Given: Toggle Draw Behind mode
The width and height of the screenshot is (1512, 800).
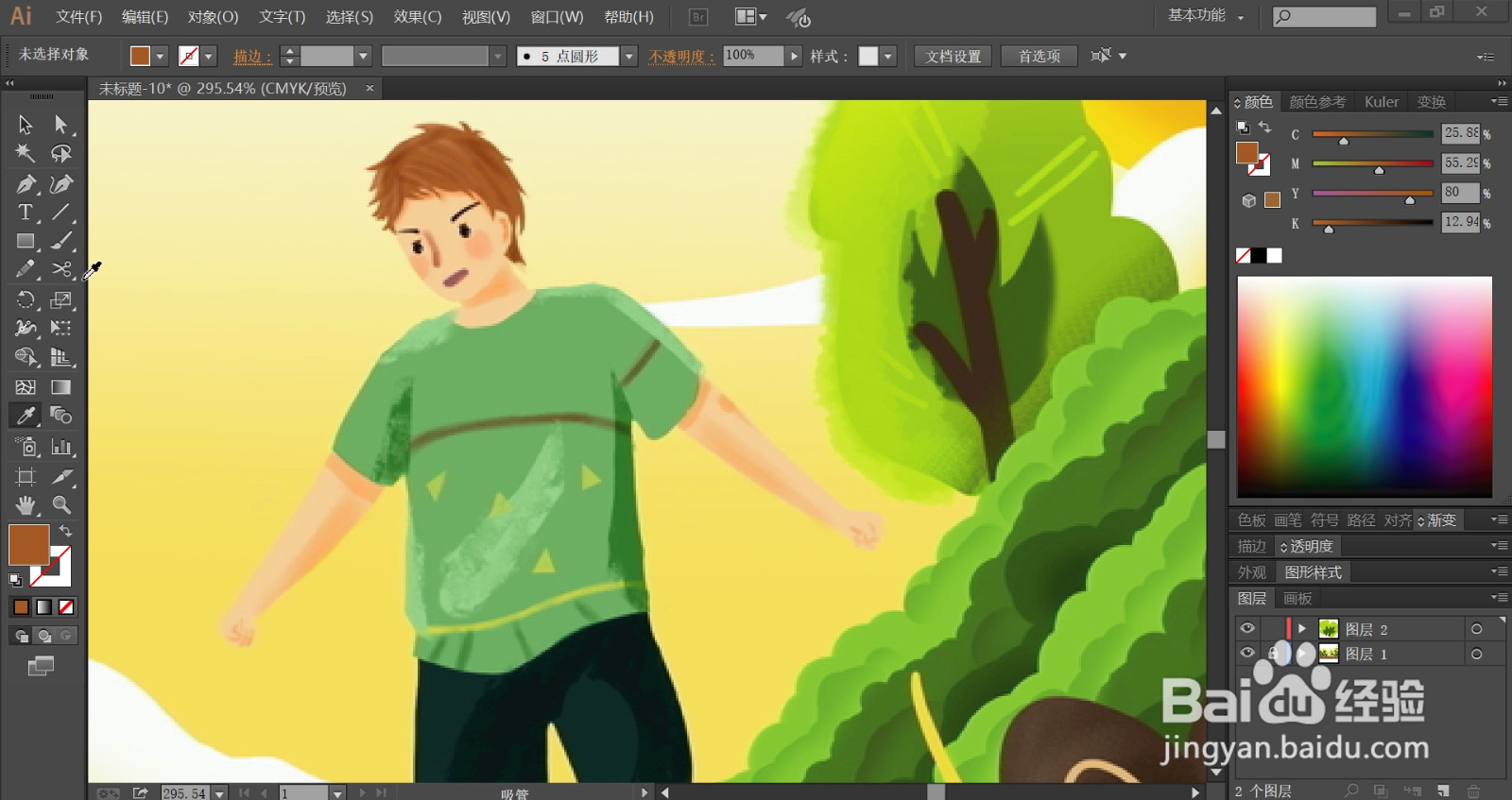Looking at the screenshot, I should click(x=43, y=636).
